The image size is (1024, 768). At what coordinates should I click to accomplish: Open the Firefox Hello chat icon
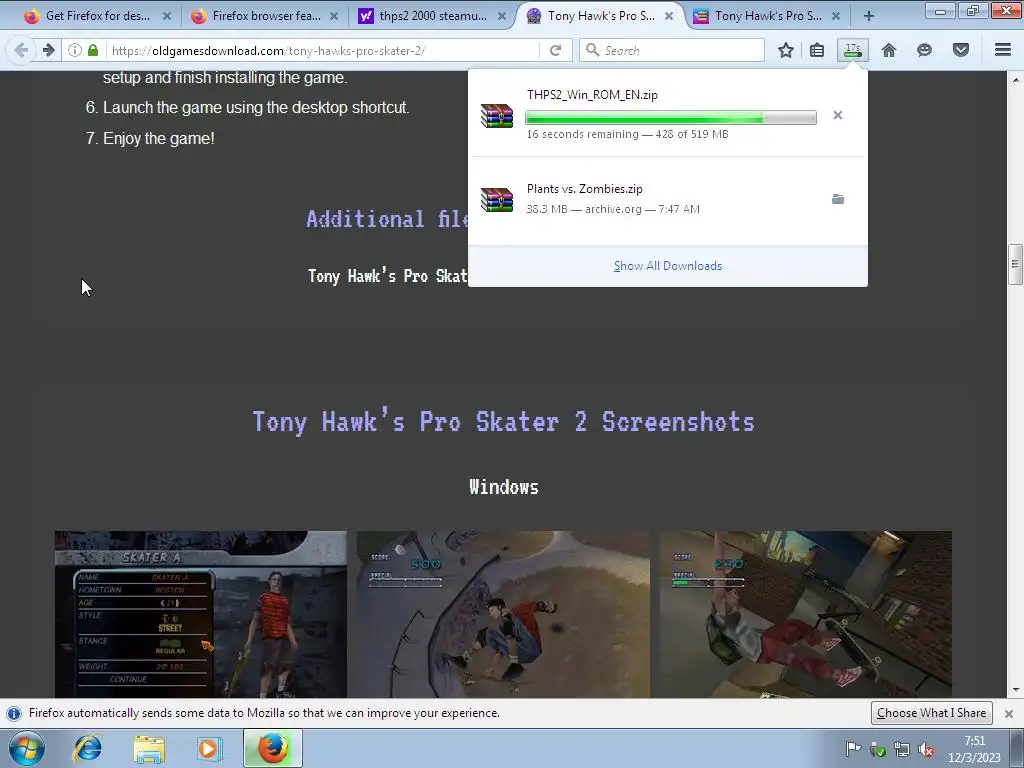924,50
